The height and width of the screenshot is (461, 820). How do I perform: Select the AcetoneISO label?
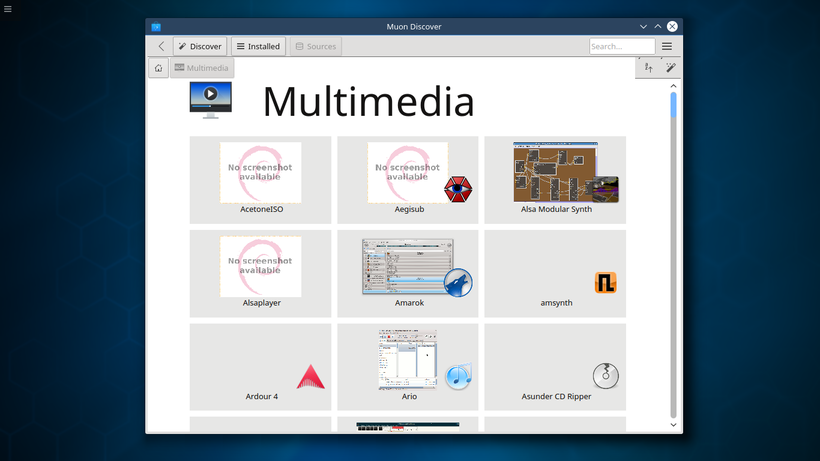coord(261,209)
